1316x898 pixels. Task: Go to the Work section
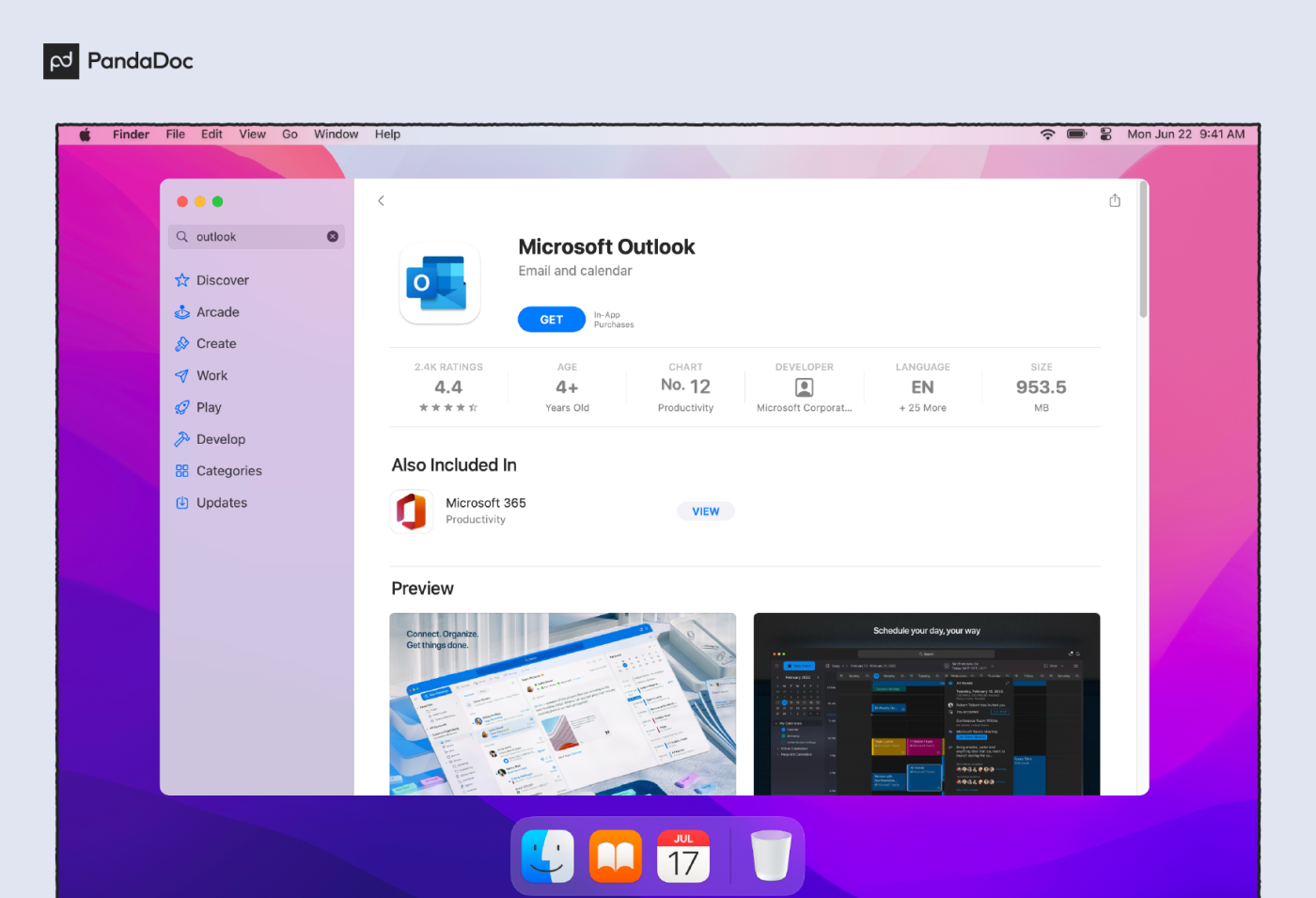point(201,376)
